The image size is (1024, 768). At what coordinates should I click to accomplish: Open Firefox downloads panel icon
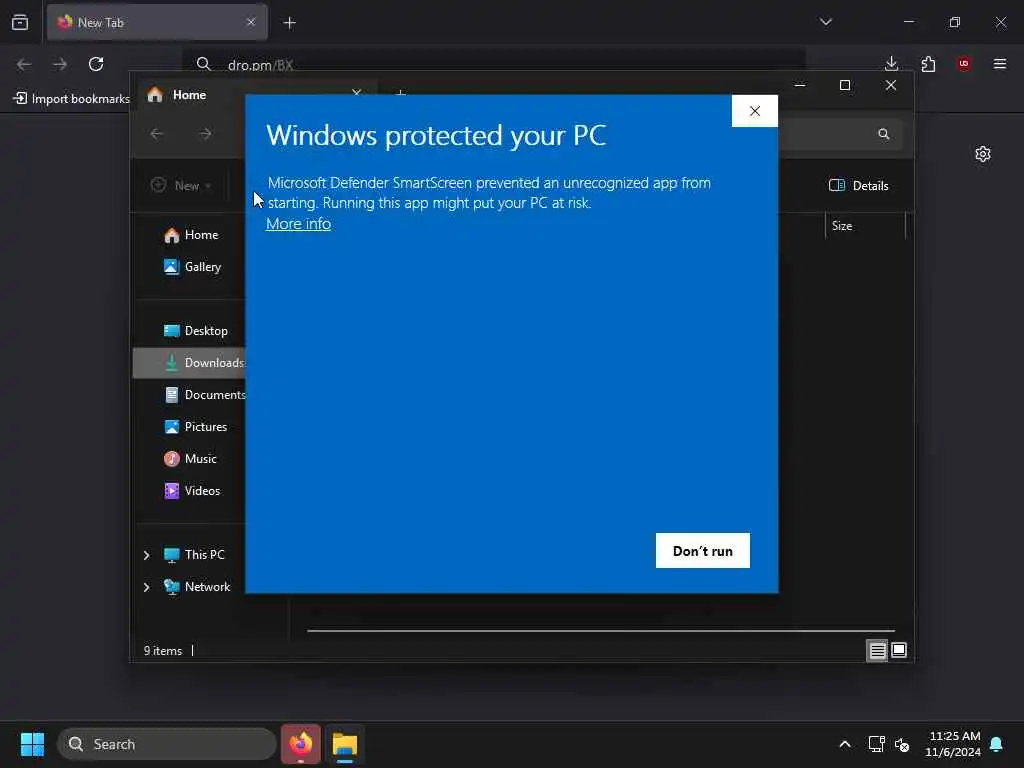pyautogui.click(x=891, y=63)
